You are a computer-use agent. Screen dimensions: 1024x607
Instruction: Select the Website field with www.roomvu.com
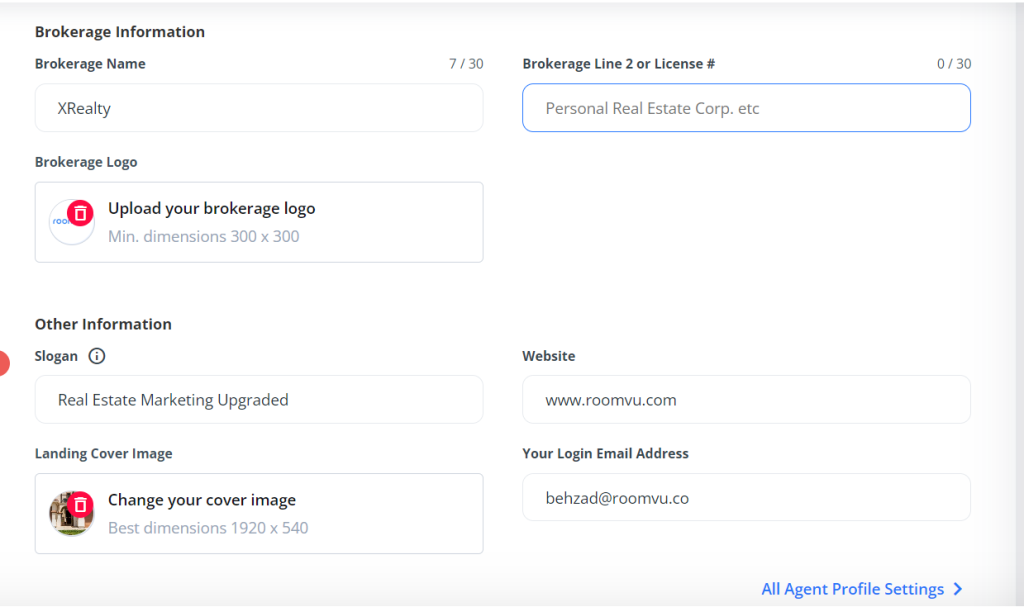coord(746,400)
